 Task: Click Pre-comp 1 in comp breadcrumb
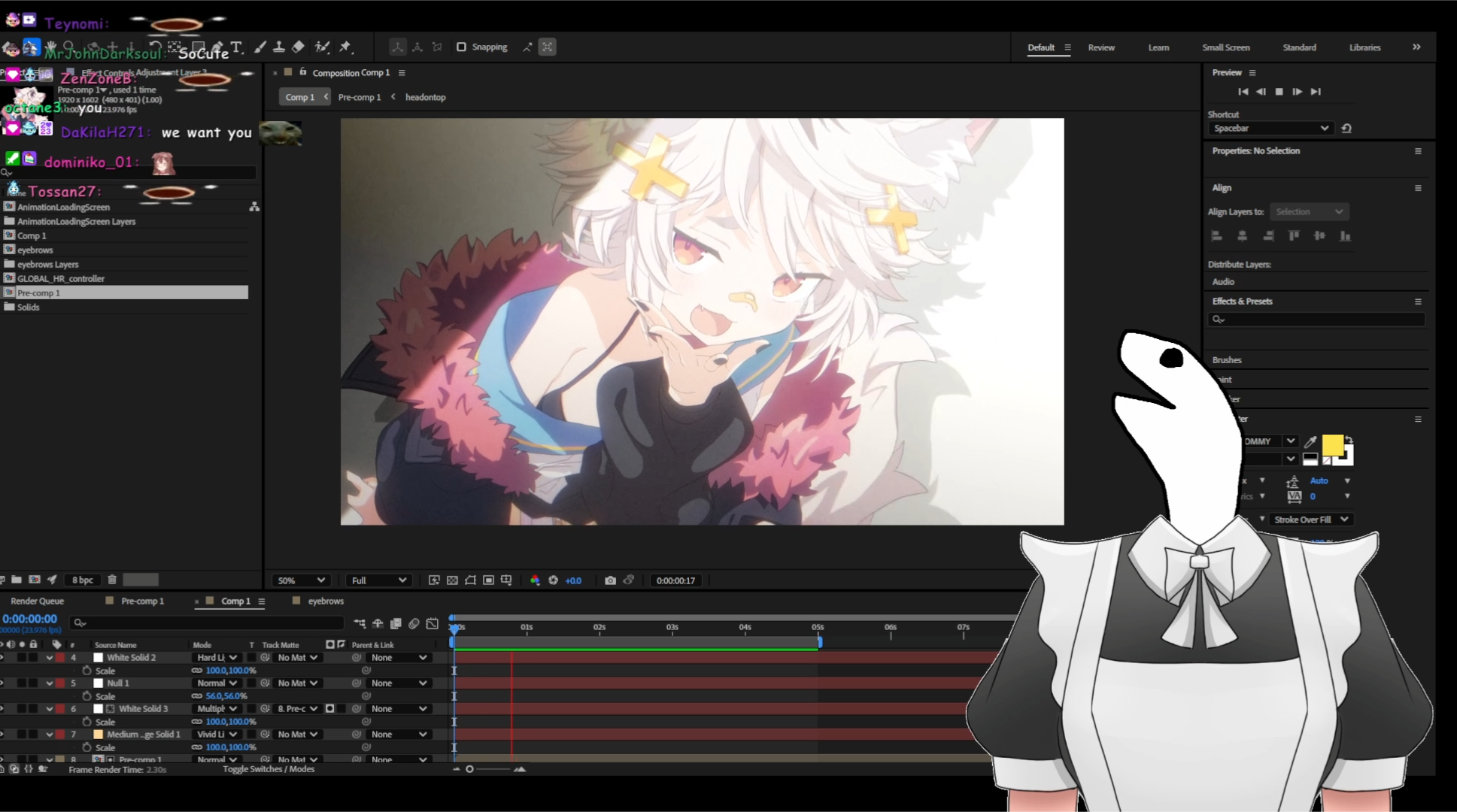(x=360, y=97)
